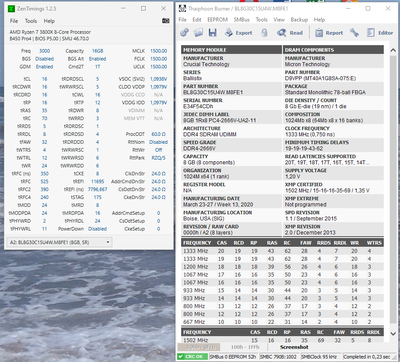Screen dimensions: 400x362
Task: Click the Read magnifier toolbar button
Action: click(x=290, y=33)
